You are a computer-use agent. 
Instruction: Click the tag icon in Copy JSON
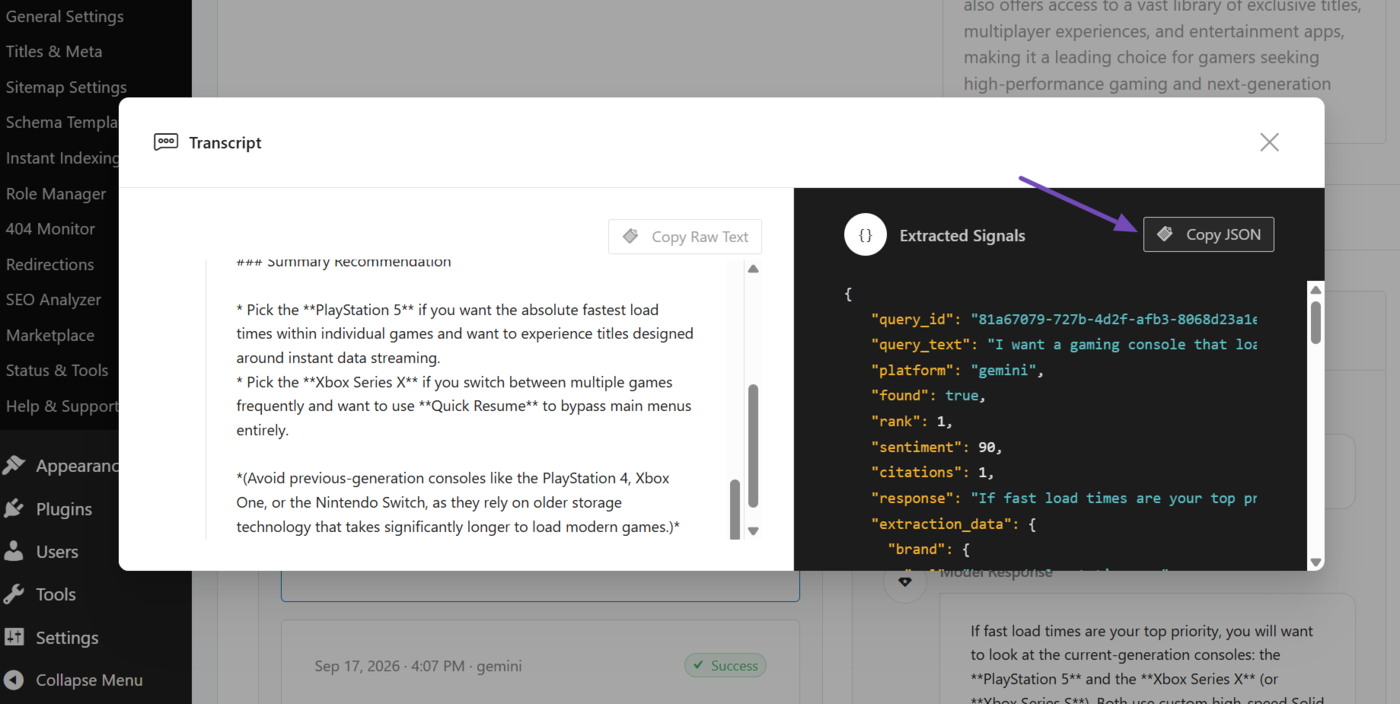coord(1165,234)
